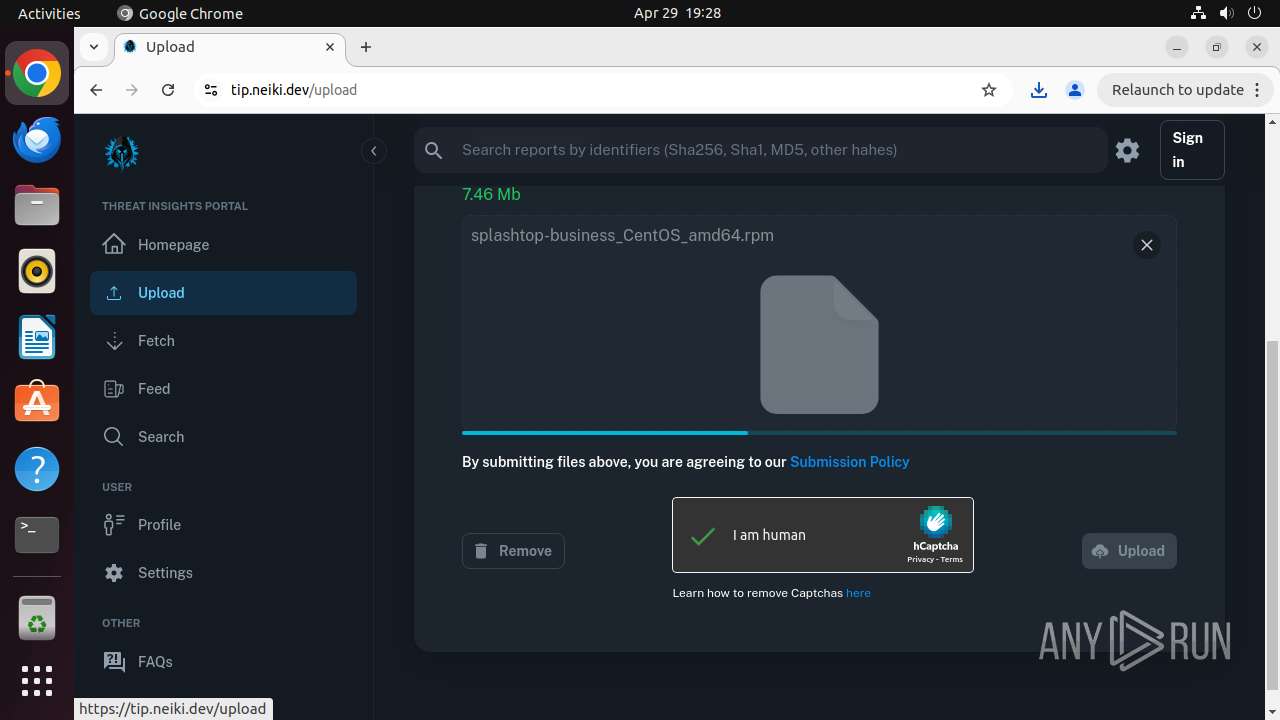This screenshot has height=720, width=1280.
Task: Go to the Feed page
Action: pos(223,389)
